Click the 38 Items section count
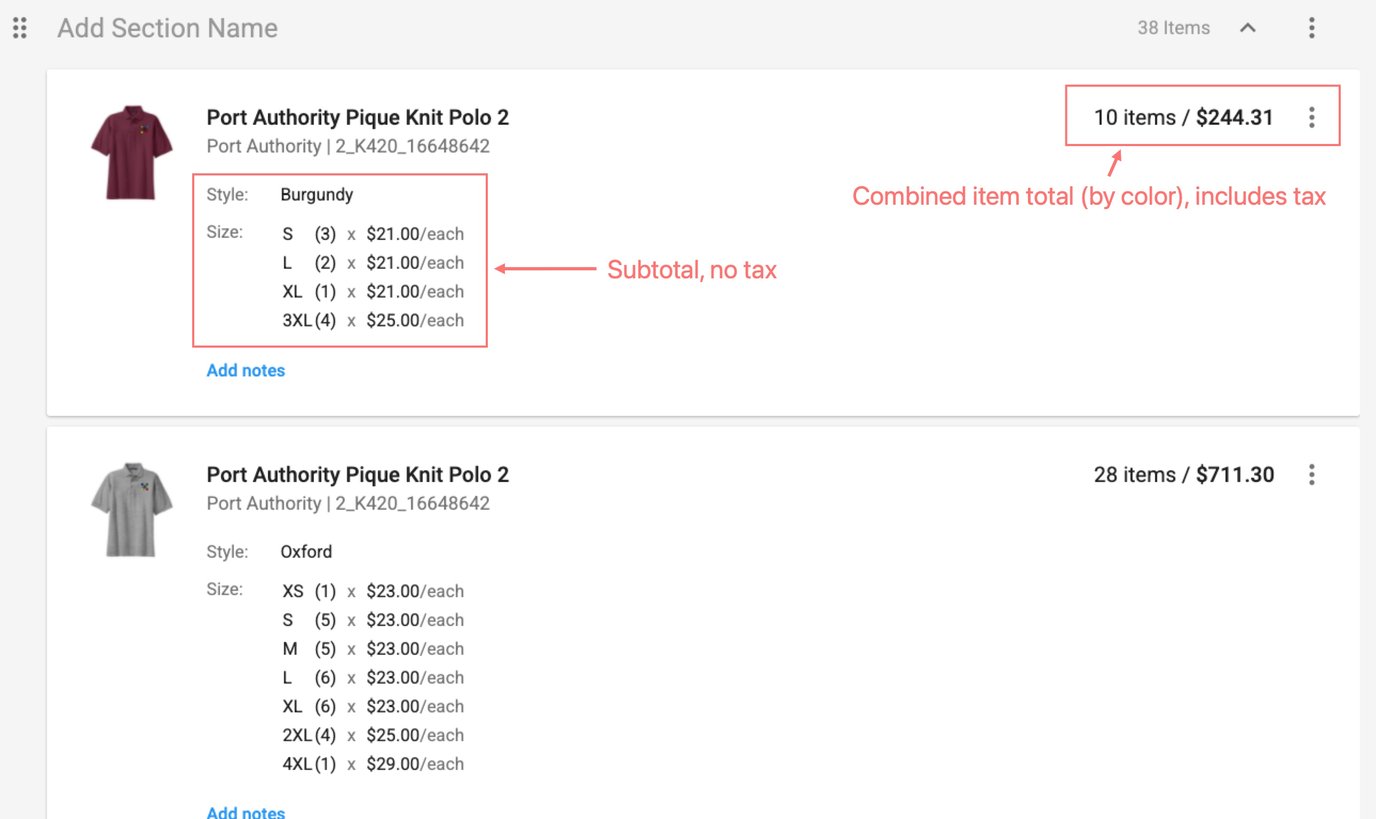1376x819 pixels. tap(1173, 28)
